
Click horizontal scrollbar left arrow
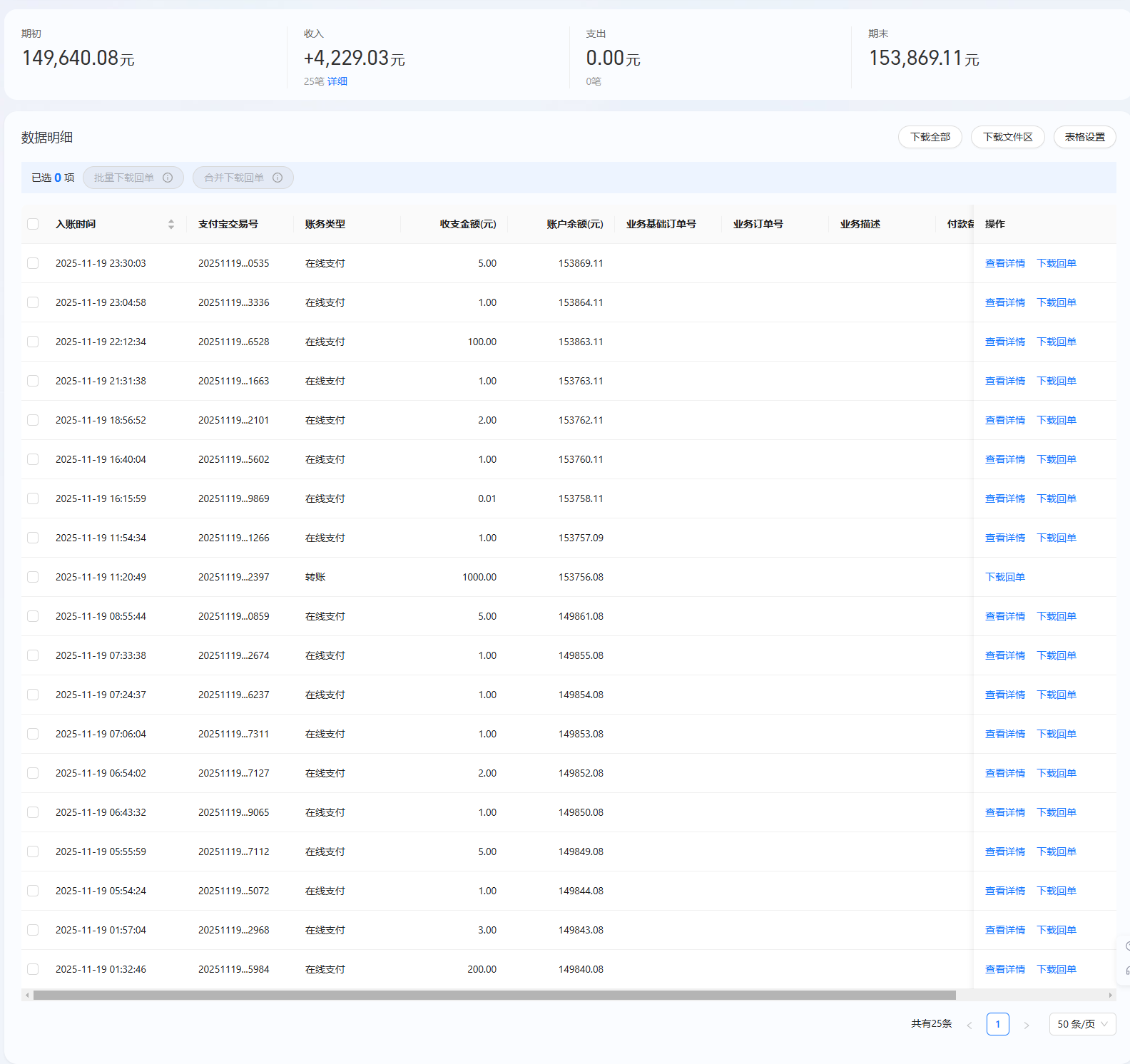[x=27, y=995]
